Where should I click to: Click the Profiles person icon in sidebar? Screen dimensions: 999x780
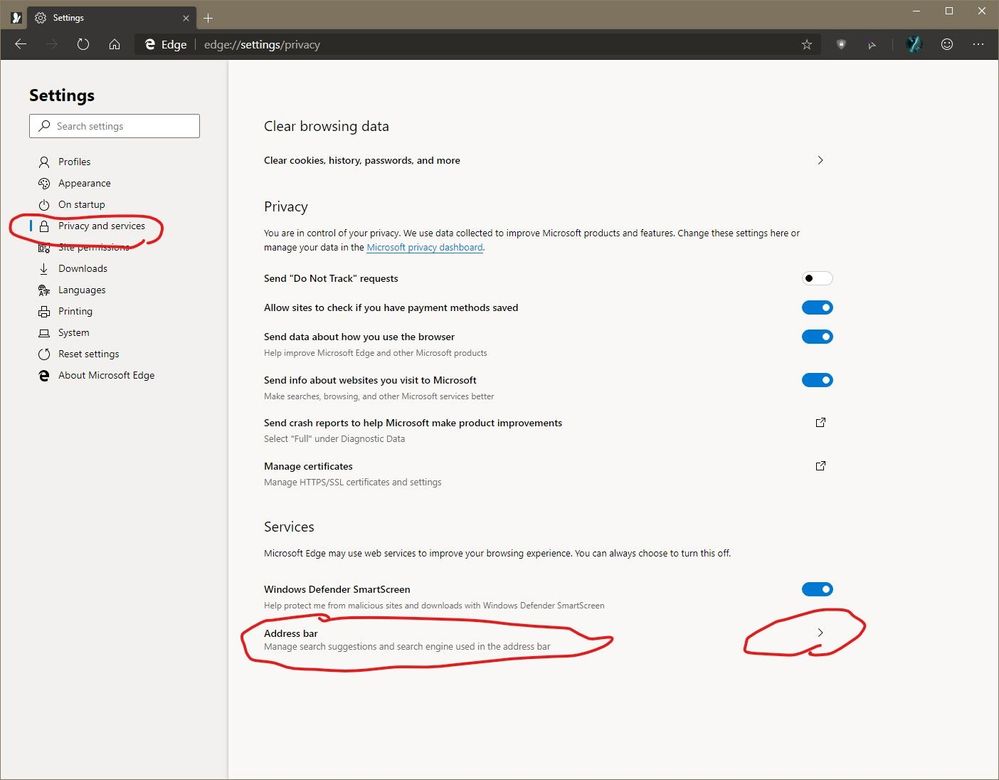pyautogui.click(x=44, y=162)
